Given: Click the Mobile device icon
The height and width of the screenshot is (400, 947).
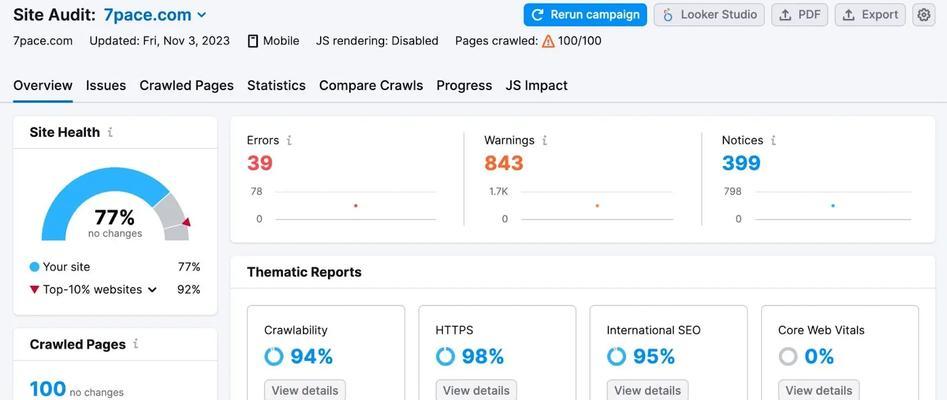Looking at the screenshot, I should click(253, 41).
